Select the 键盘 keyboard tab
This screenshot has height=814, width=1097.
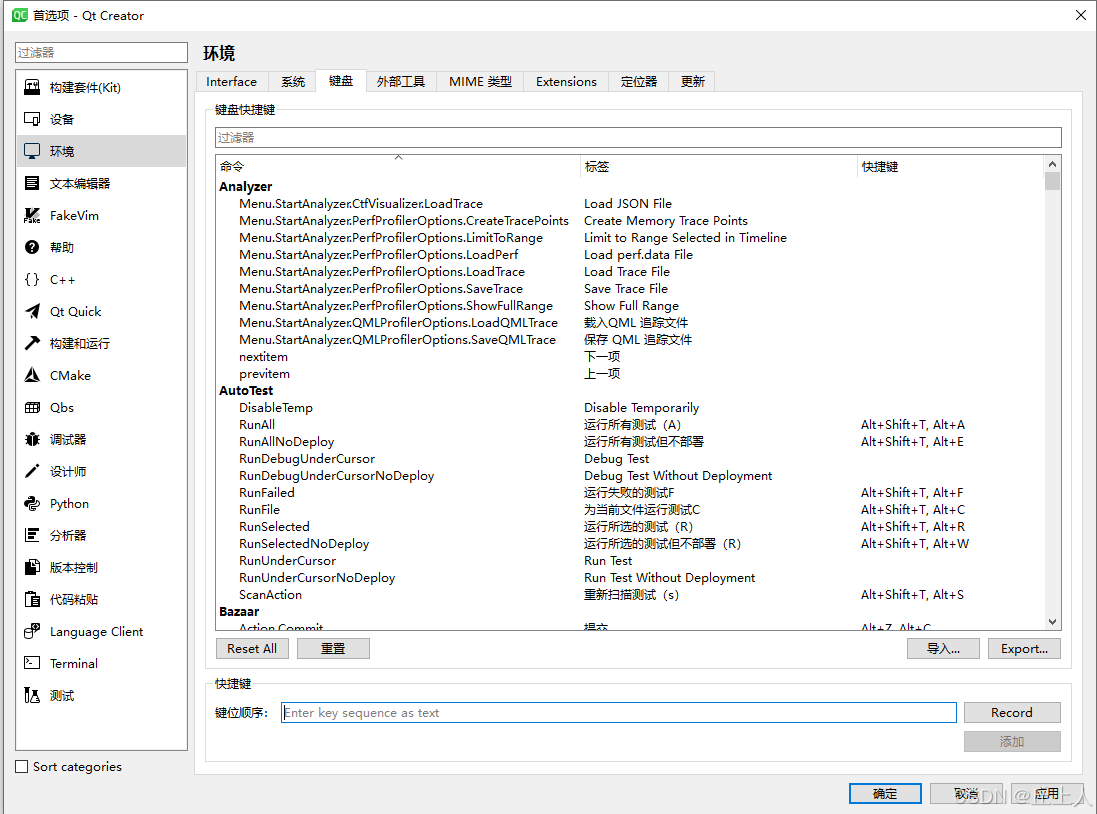(x=341, y=80)
